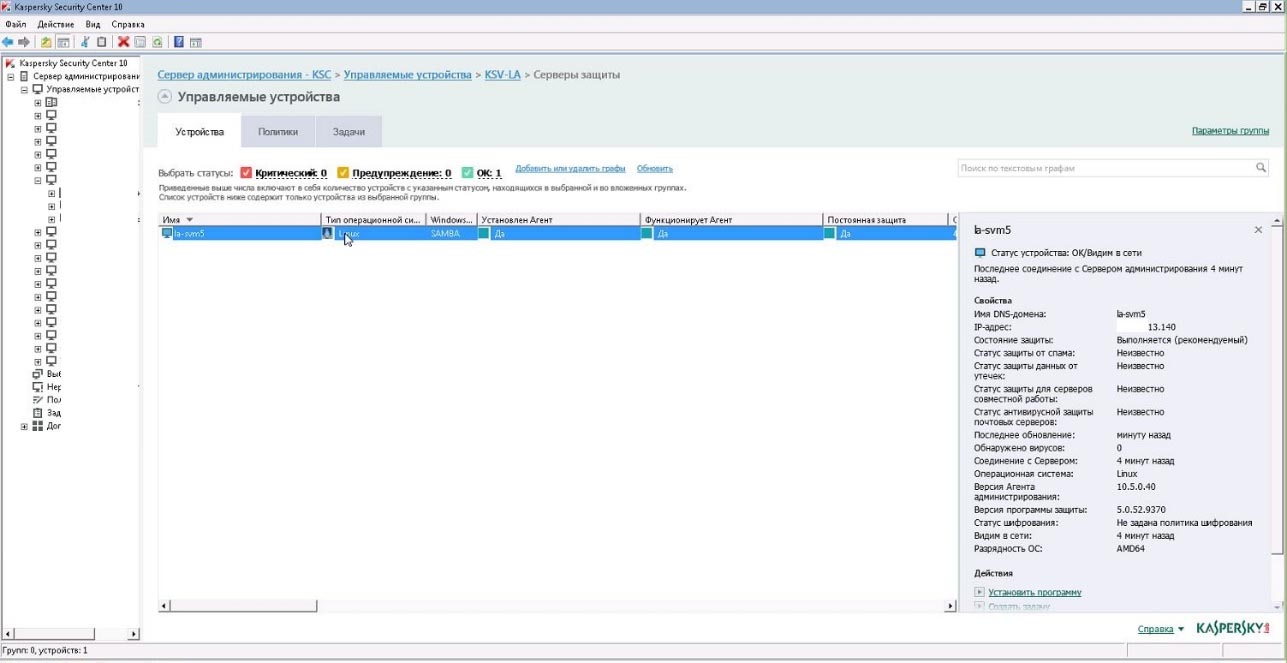
Task: Click the up-one-level folder toolbar icon
Action: pos(46,42)
